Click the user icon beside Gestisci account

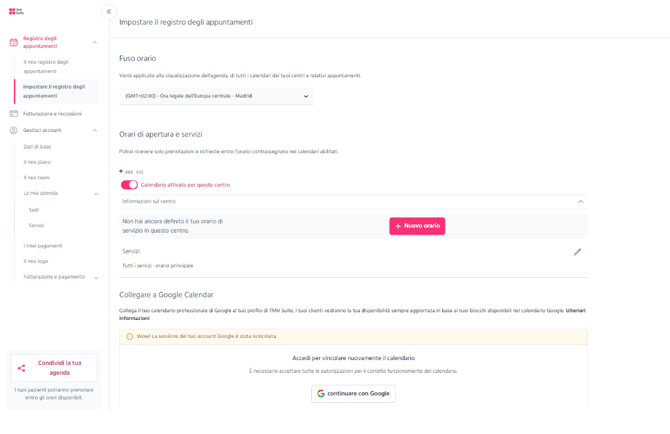(13, 130)
